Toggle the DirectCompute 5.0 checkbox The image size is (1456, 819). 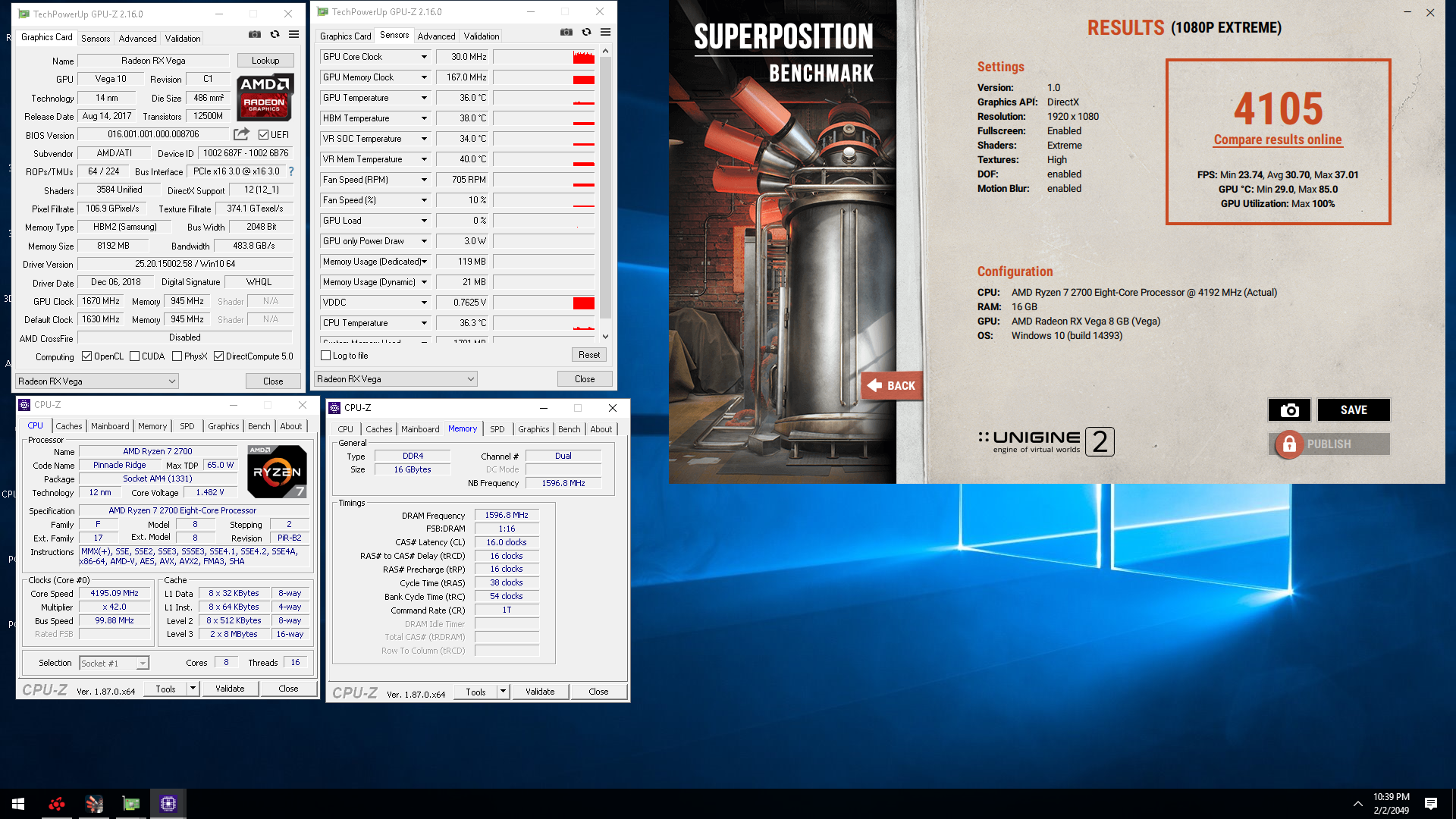coord(218,356)
